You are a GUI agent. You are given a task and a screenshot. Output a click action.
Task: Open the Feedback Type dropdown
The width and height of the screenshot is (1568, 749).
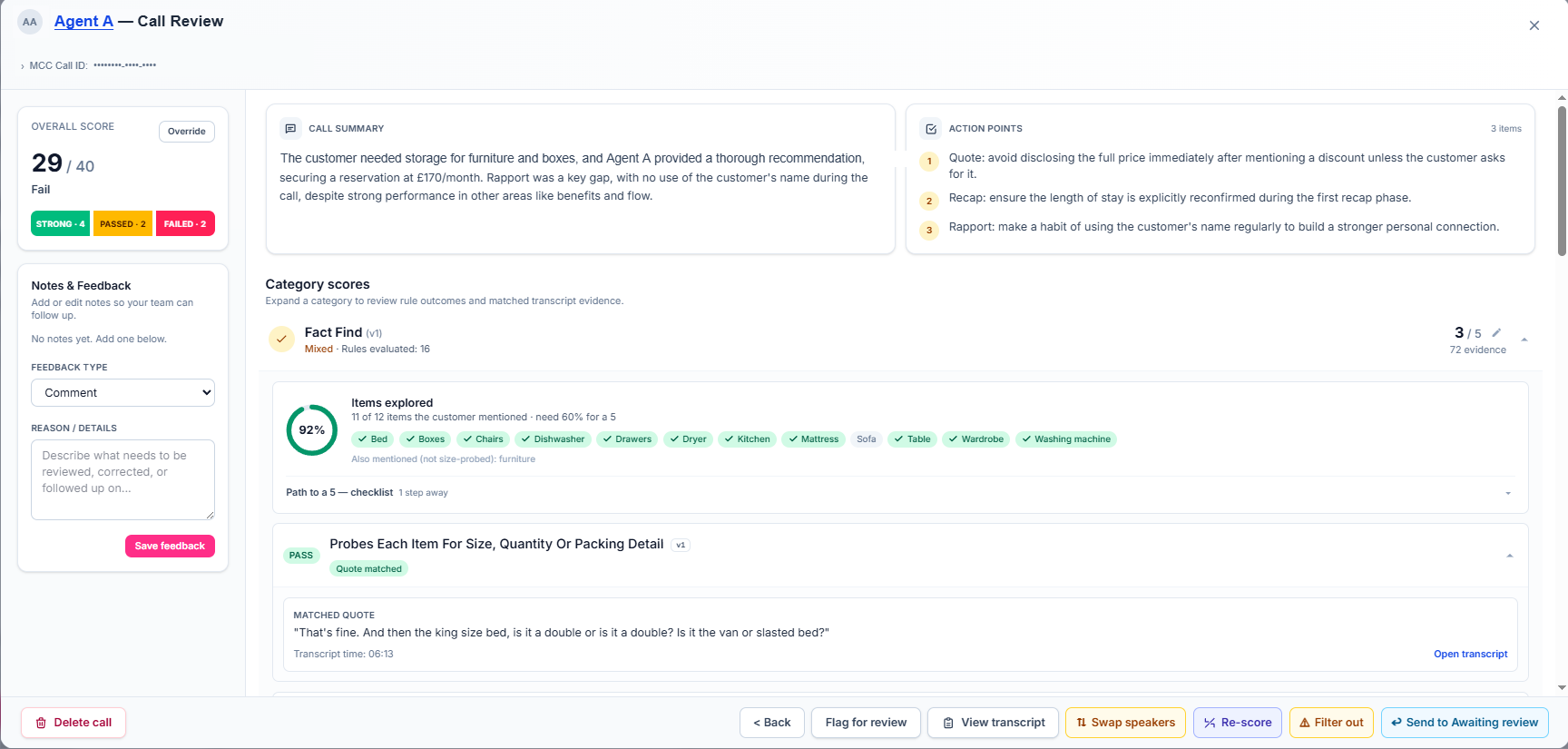(123, 393)
